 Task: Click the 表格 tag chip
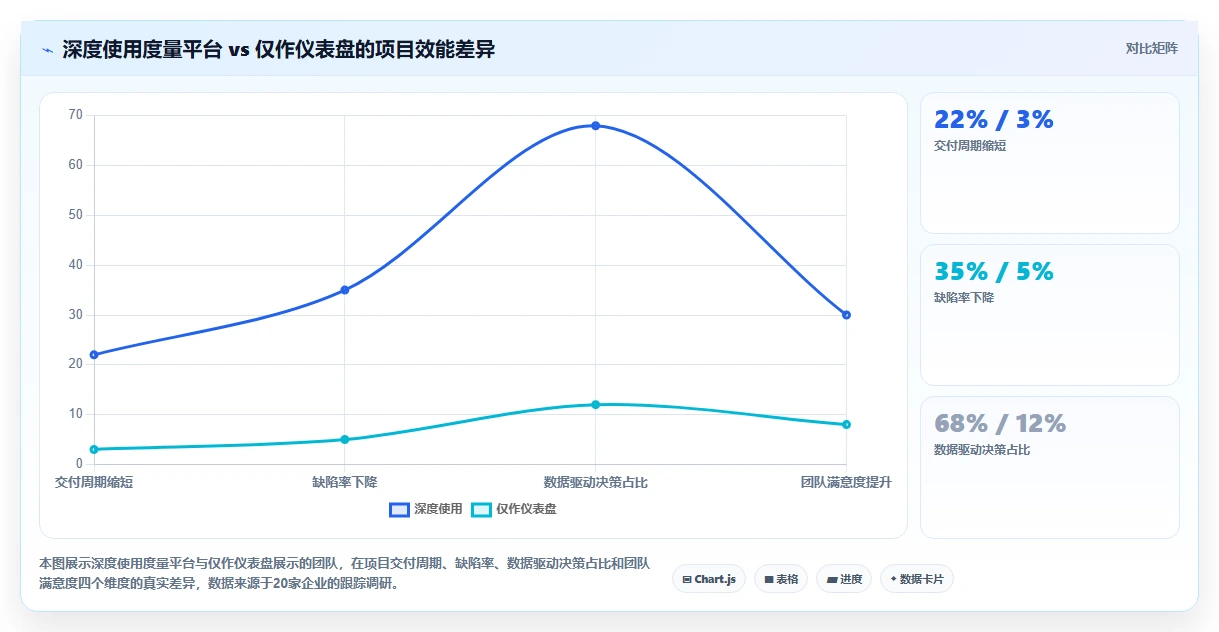(781, 579)
